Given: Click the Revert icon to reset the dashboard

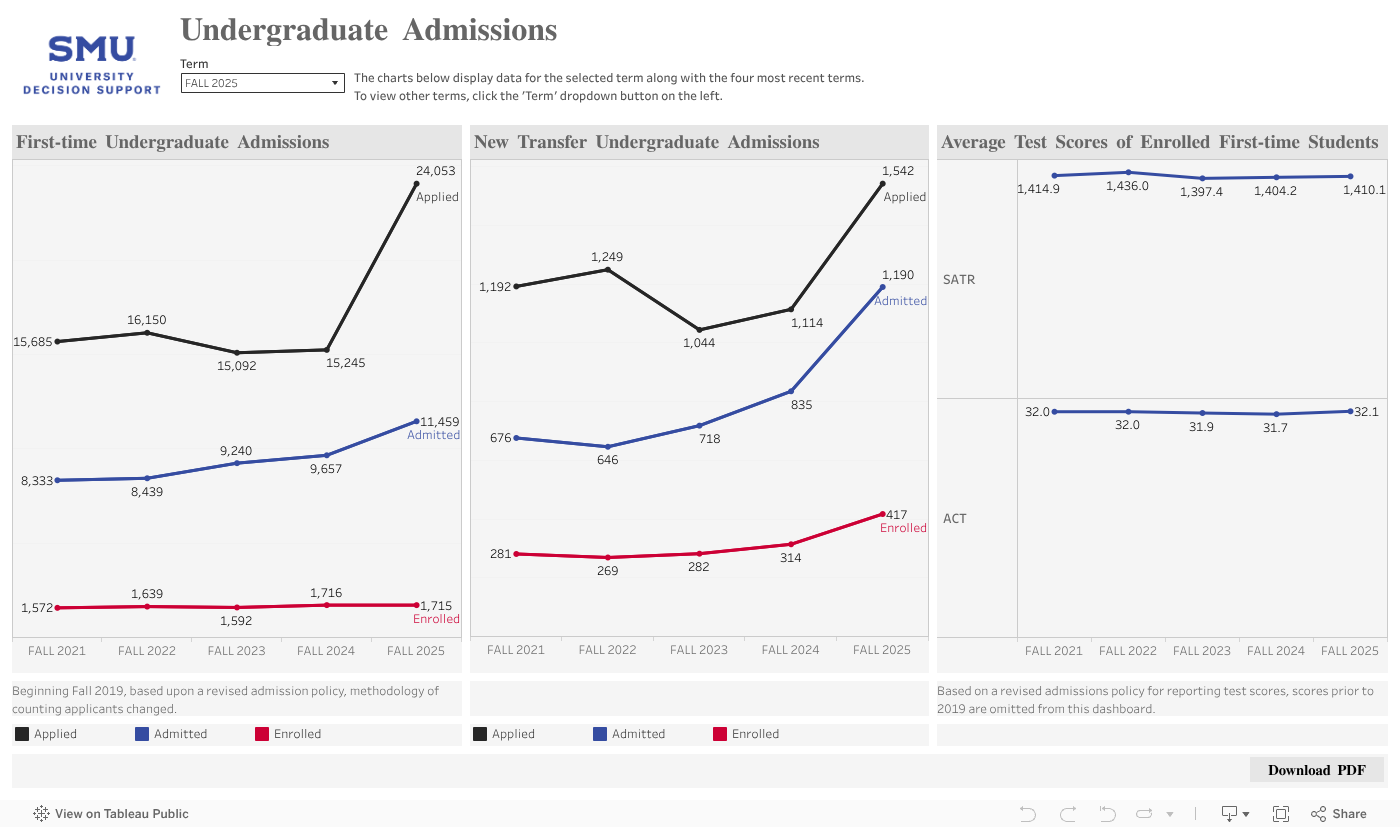Looking at the screenshot, I should click(x=1106, y=813).
